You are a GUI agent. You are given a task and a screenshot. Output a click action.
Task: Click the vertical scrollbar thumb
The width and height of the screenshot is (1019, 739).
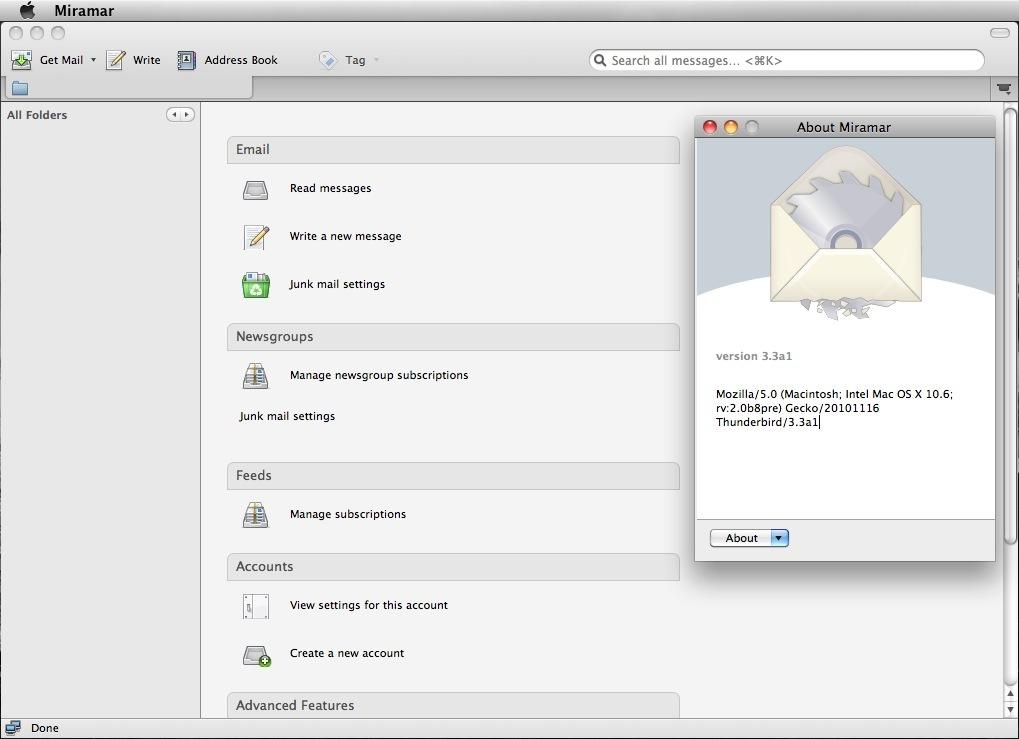1010,327
